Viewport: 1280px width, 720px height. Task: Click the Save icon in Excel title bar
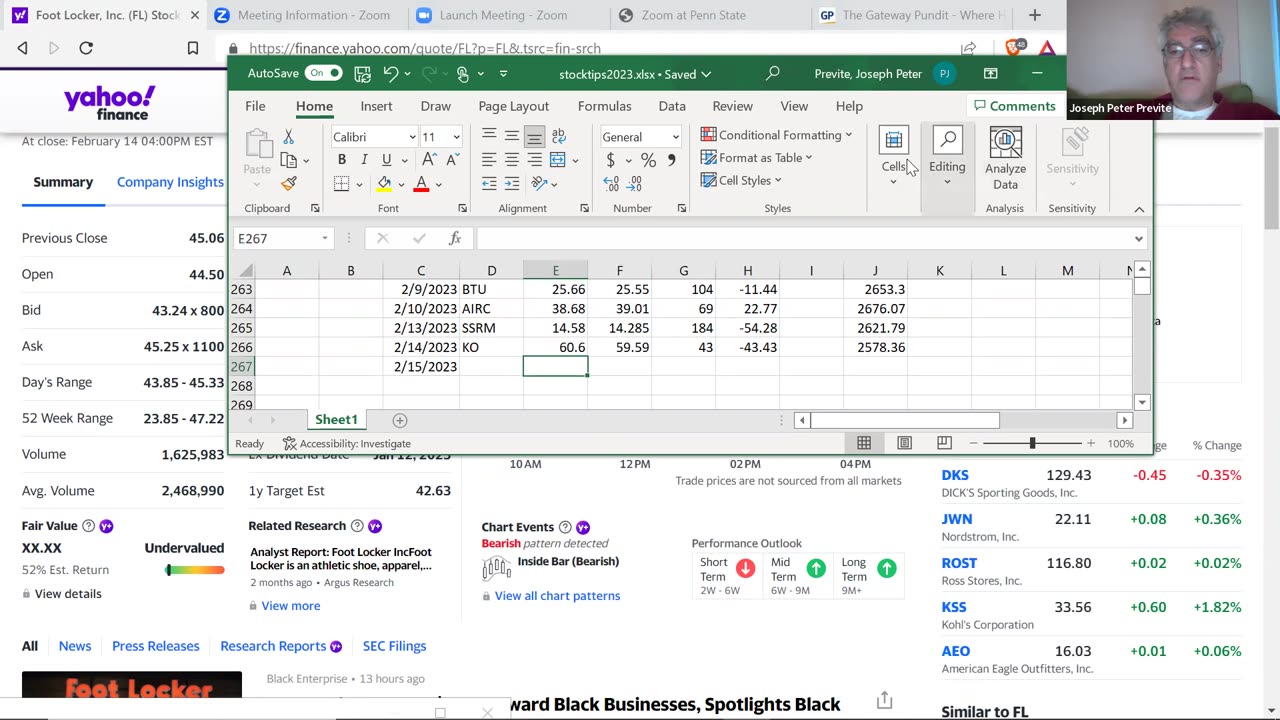click(362, 74)
